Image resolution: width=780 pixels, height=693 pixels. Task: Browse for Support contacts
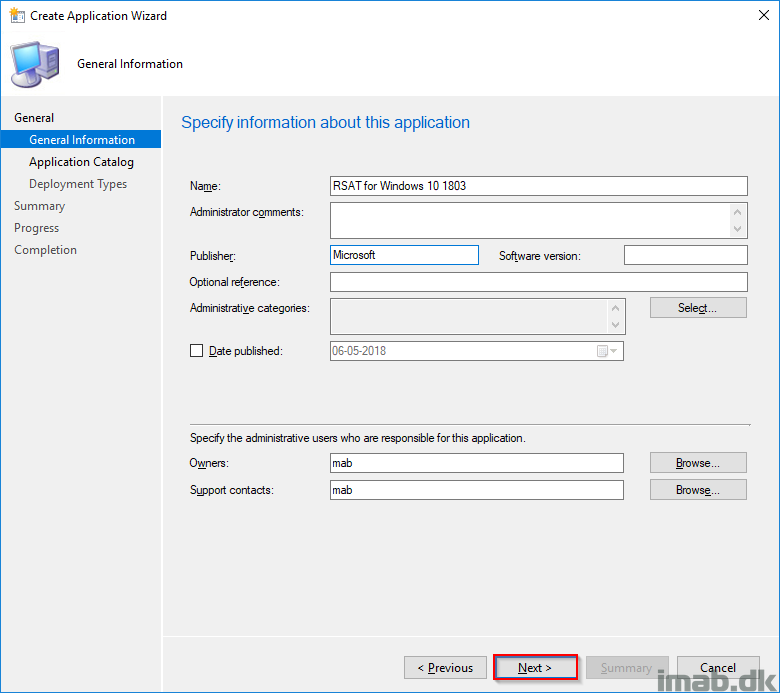pyautogui.click(x=698, y=490)
